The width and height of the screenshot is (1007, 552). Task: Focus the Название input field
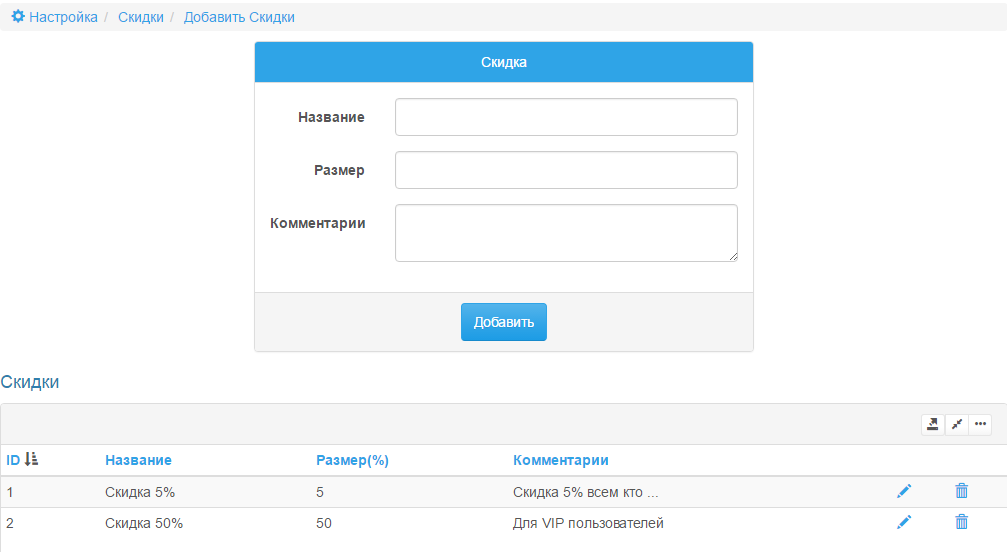coord(566,117)
